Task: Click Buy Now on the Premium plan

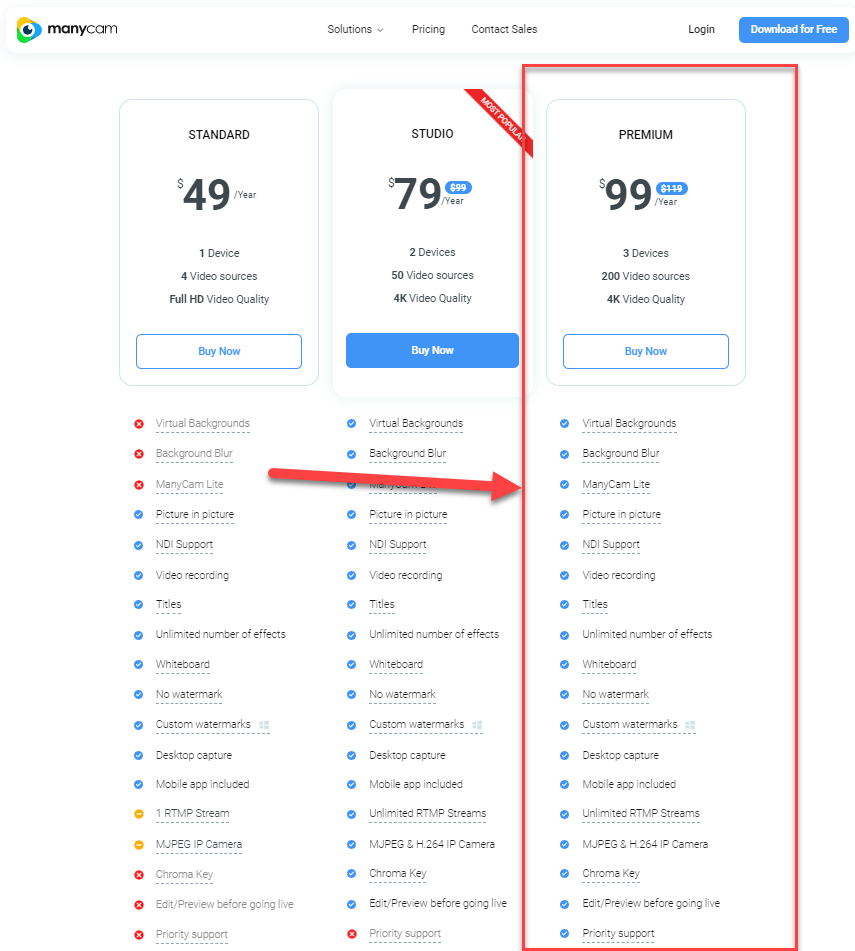Action: coord(645,351)
